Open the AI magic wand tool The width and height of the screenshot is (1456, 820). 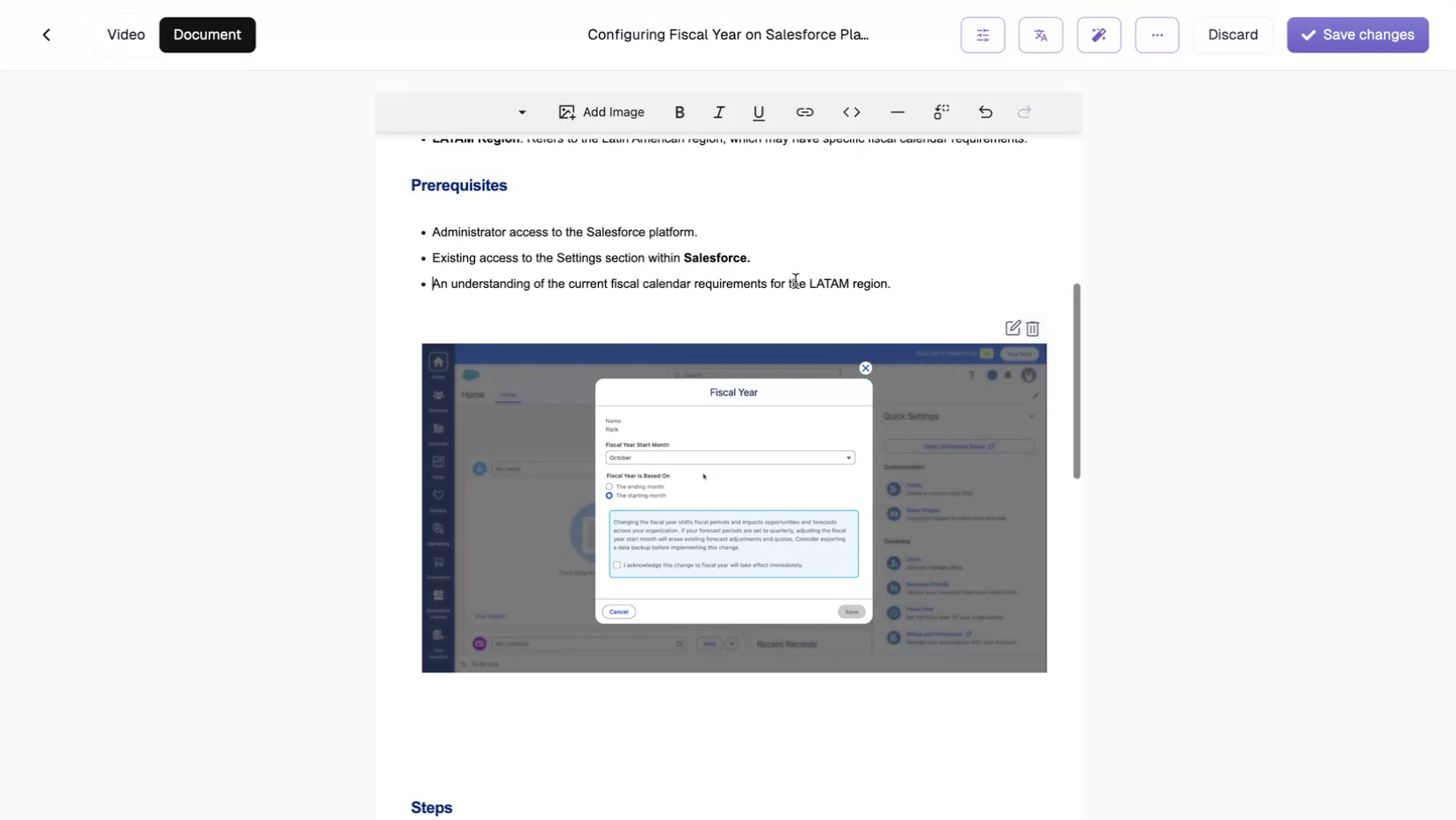pyautogui.click(x=1099, y=35)
